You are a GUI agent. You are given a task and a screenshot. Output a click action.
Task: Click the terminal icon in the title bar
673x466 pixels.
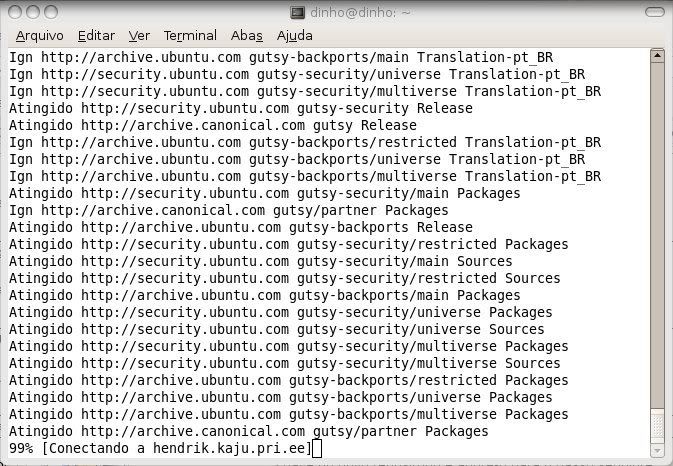297,12
